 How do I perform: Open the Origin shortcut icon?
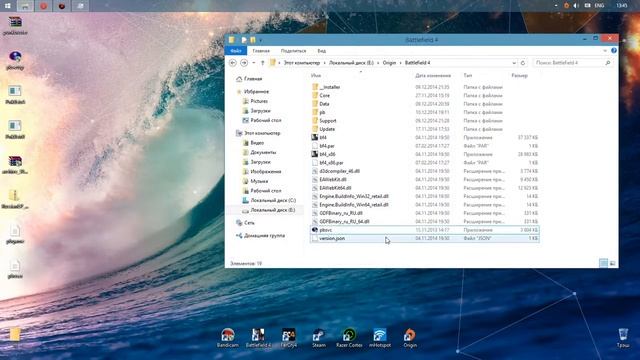(410, 338)
